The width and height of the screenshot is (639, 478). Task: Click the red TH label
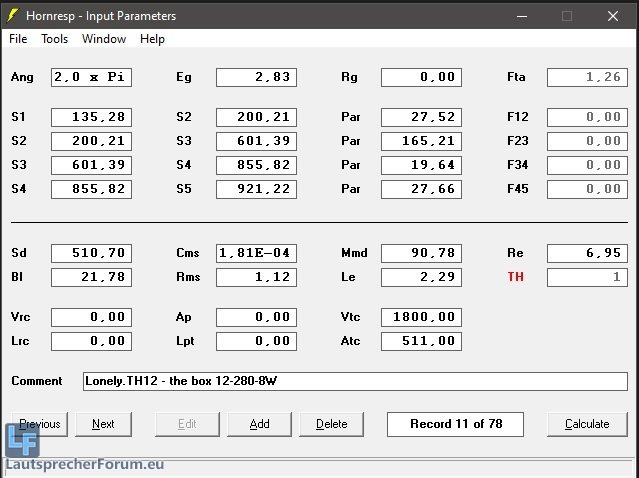pos(516,277)
